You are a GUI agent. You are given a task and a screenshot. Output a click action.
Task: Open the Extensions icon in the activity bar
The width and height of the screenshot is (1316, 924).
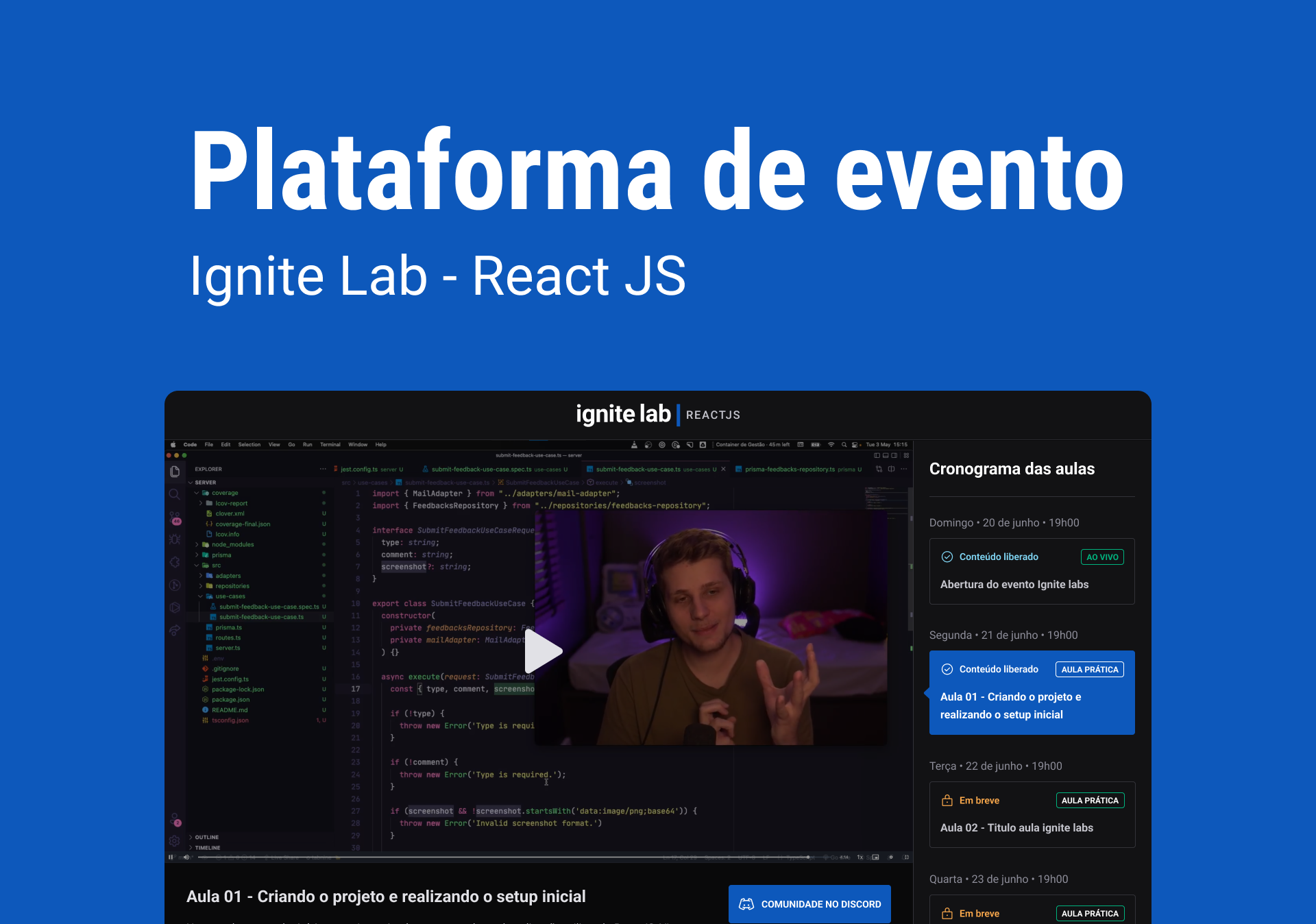175,562
